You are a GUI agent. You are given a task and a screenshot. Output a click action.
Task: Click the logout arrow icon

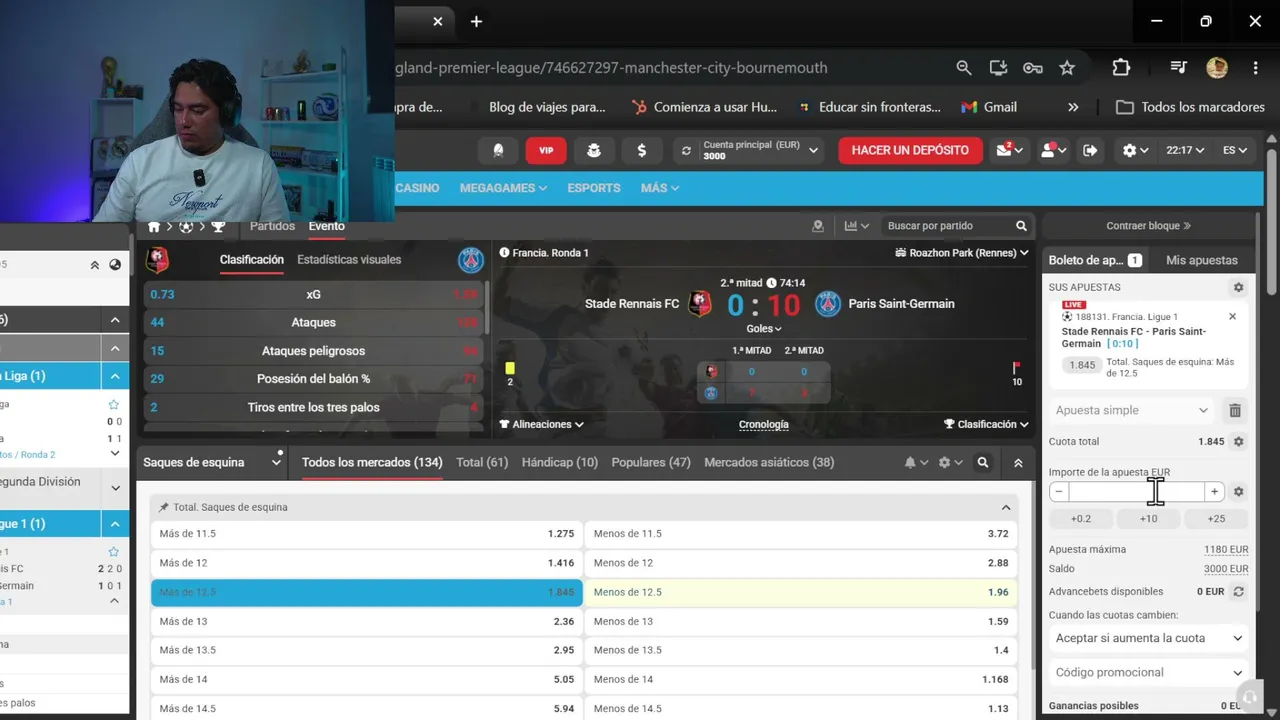(x=1090, y=150)
